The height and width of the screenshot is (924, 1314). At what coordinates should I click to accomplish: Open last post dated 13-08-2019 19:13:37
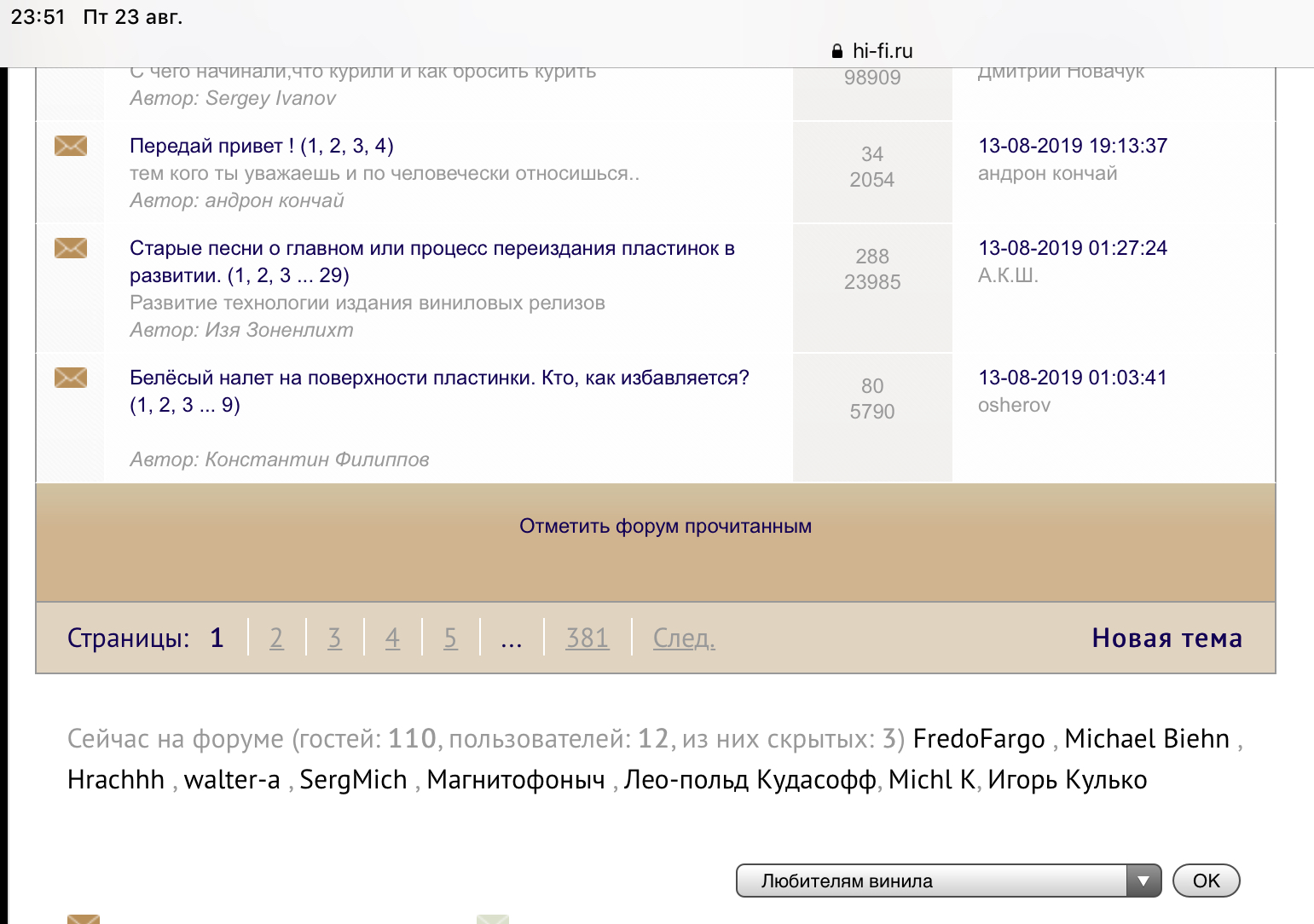click(1072, 146)
